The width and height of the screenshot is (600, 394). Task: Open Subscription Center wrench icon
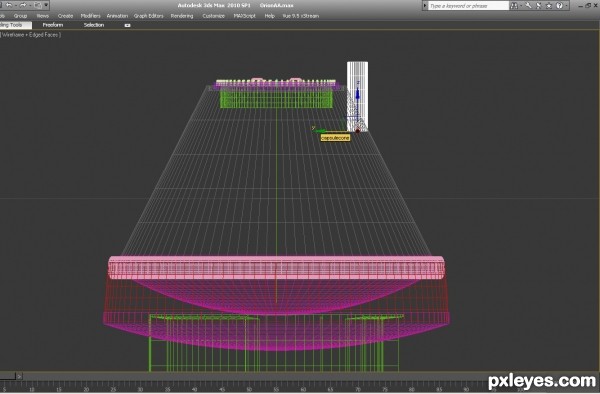pyautogui.click(x=528, y=6)
